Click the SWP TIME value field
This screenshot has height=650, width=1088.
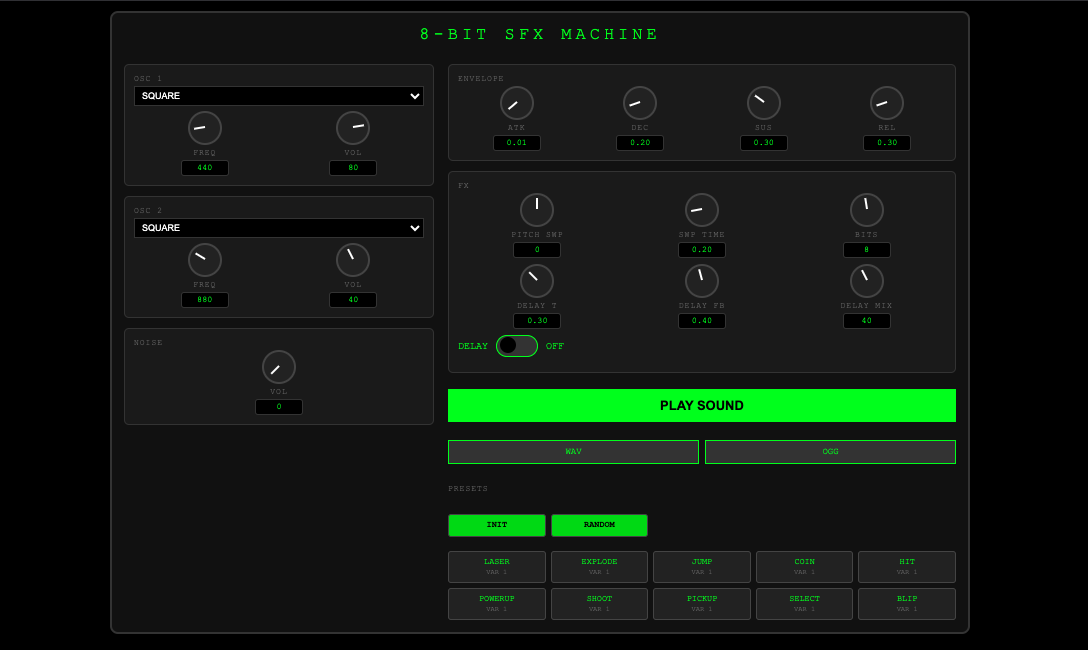[x=702, y=250]
